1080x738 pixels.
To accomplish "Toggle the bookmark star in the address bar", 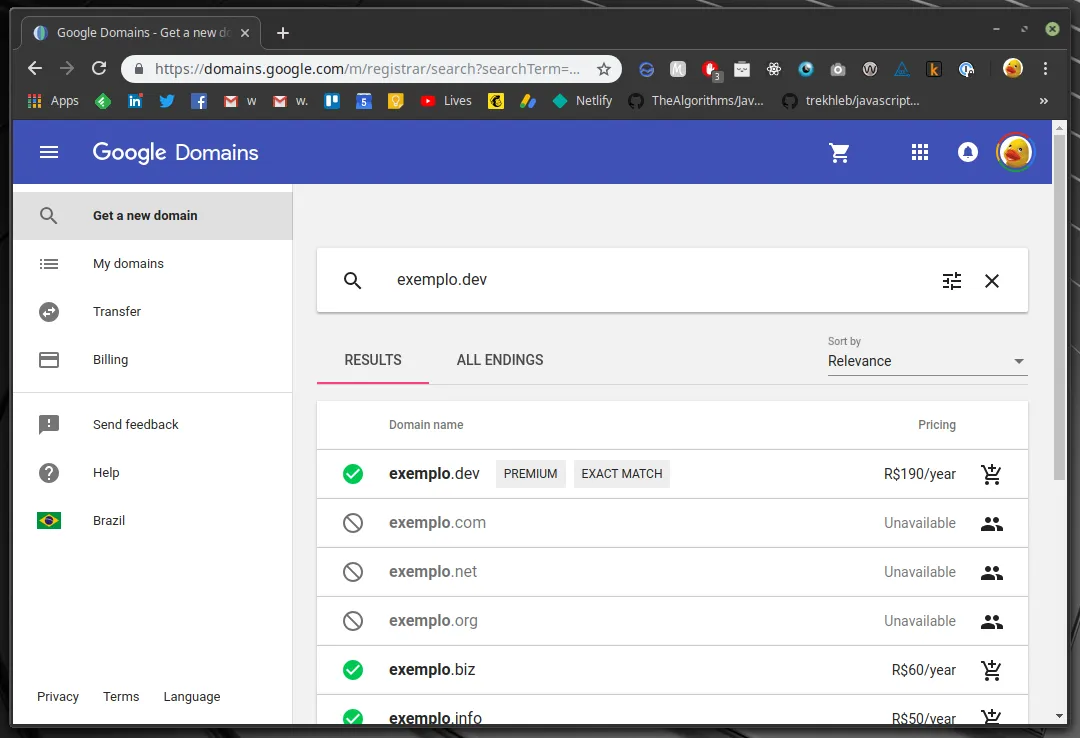I will click(604, 69).
